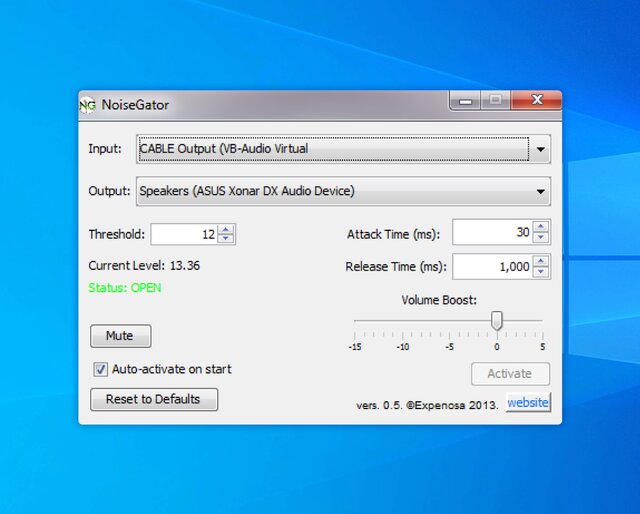Image resolution: width=640 pixels, height=514 pixels.
Task: Click inside the Release Time value field
Action: point(493,267)
